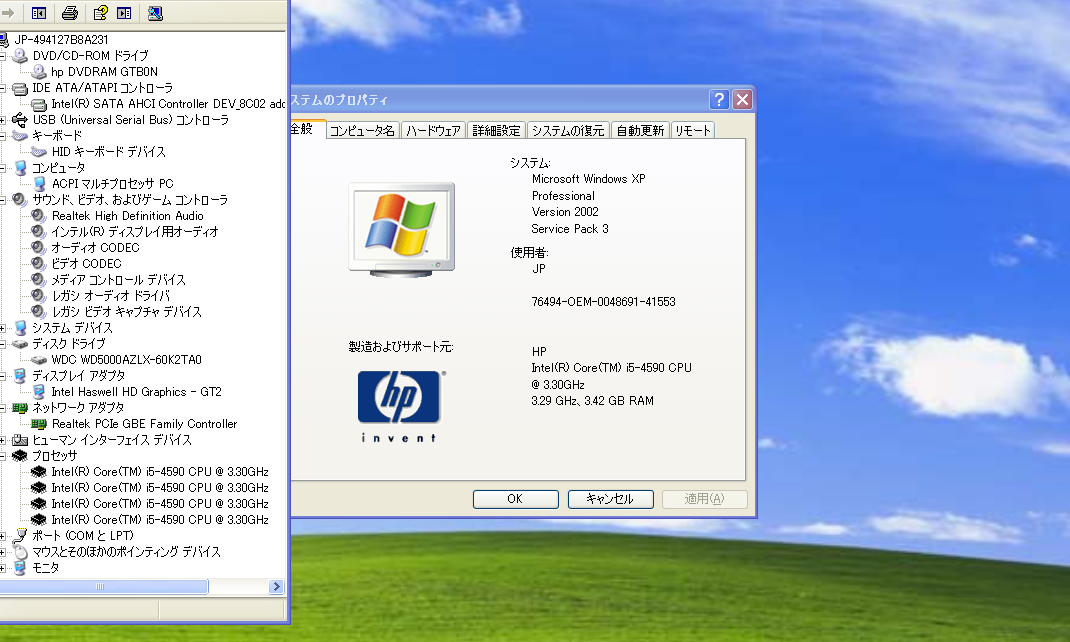
Task: Expand the human interface devices node
Action: pyautogui.click(x=3, y=440)
